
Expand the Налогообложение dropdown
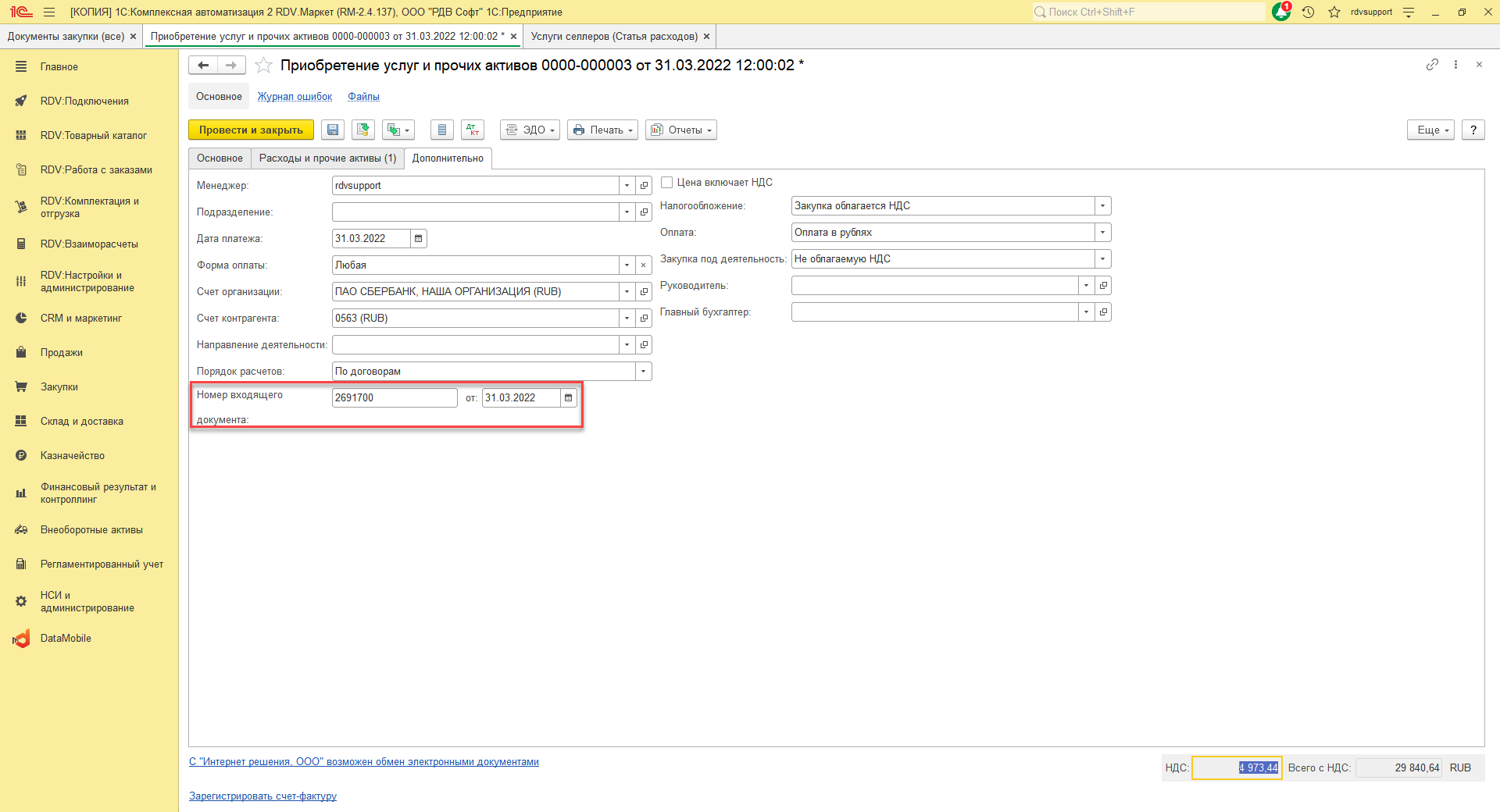[x=1102, y=206]
